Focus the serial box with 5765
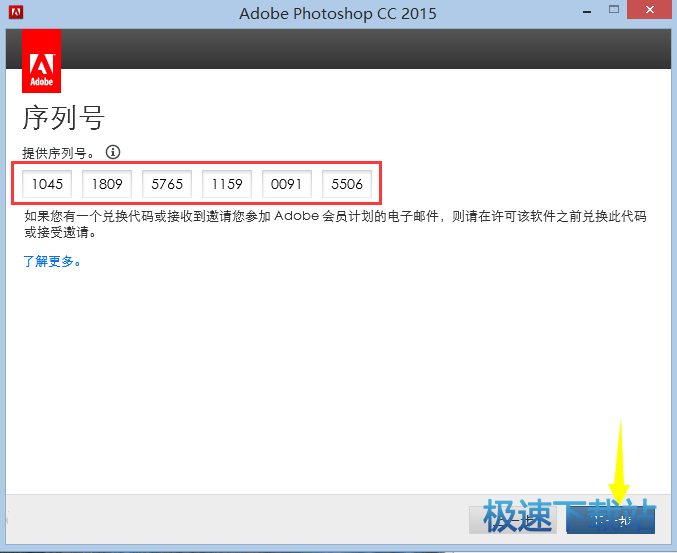 click(167, 184)
